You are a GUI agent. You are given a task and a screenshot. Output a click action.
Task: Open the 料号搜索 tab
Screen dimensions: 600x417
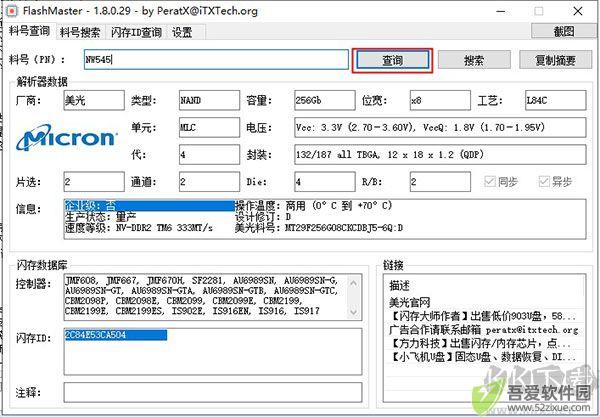pyautogui.click(x=80, y=33)
